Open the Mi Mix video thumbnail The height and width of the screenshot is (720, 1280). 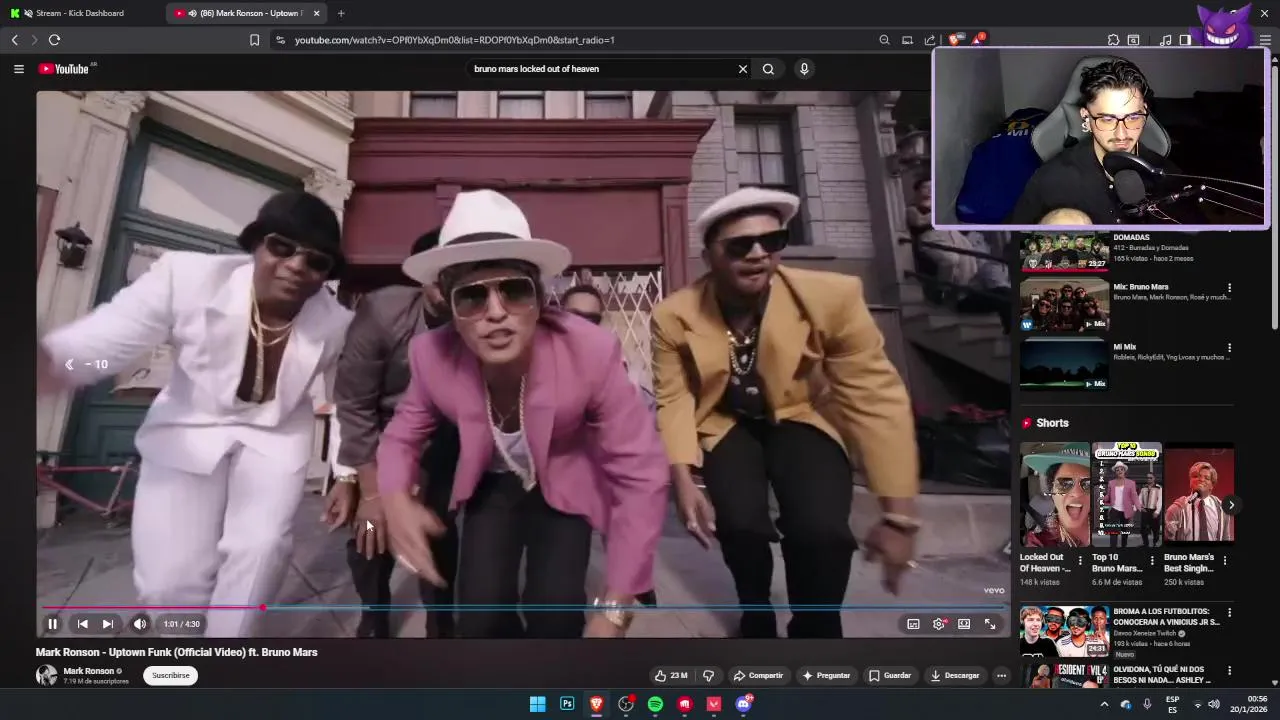(1064, 365)
